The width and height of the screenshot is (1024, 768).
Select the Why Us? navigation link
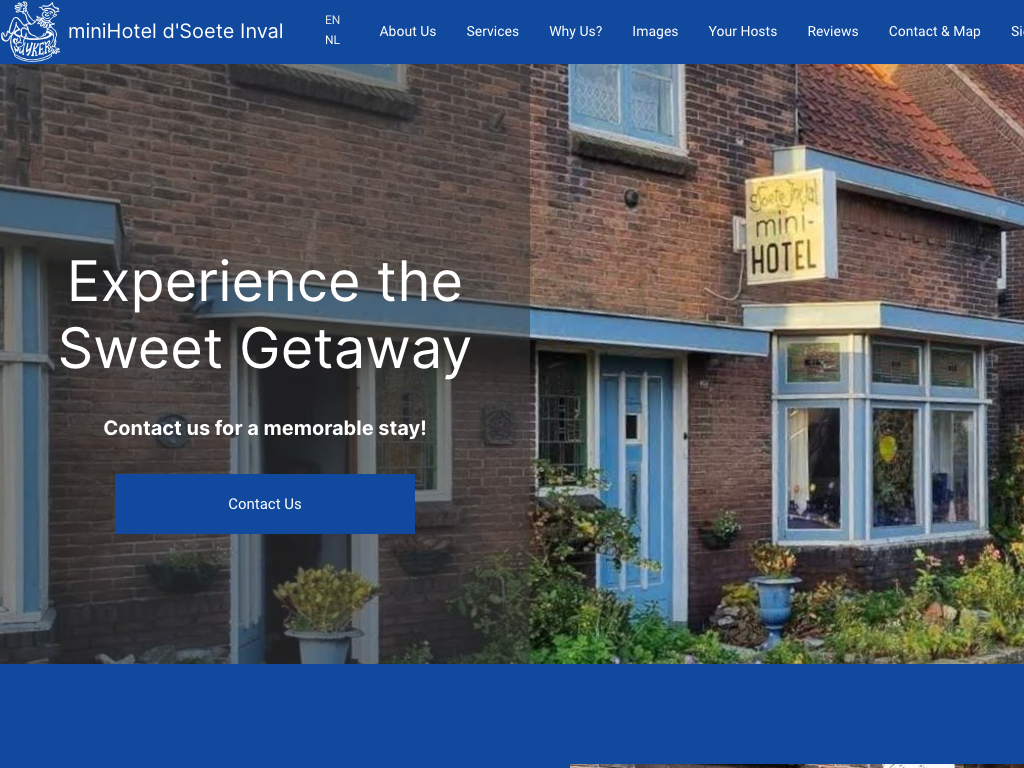pos(575,31)
